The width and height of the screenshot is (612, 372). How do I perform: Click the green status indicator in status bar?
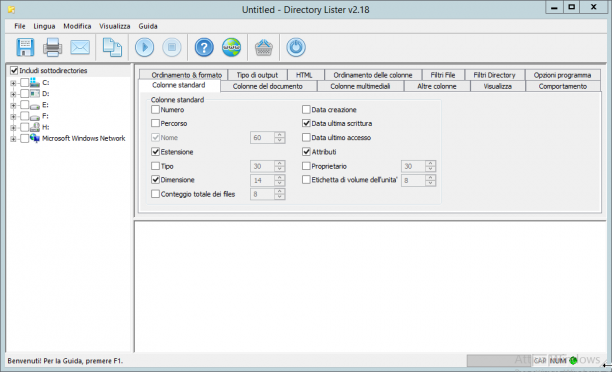(573, 360)
